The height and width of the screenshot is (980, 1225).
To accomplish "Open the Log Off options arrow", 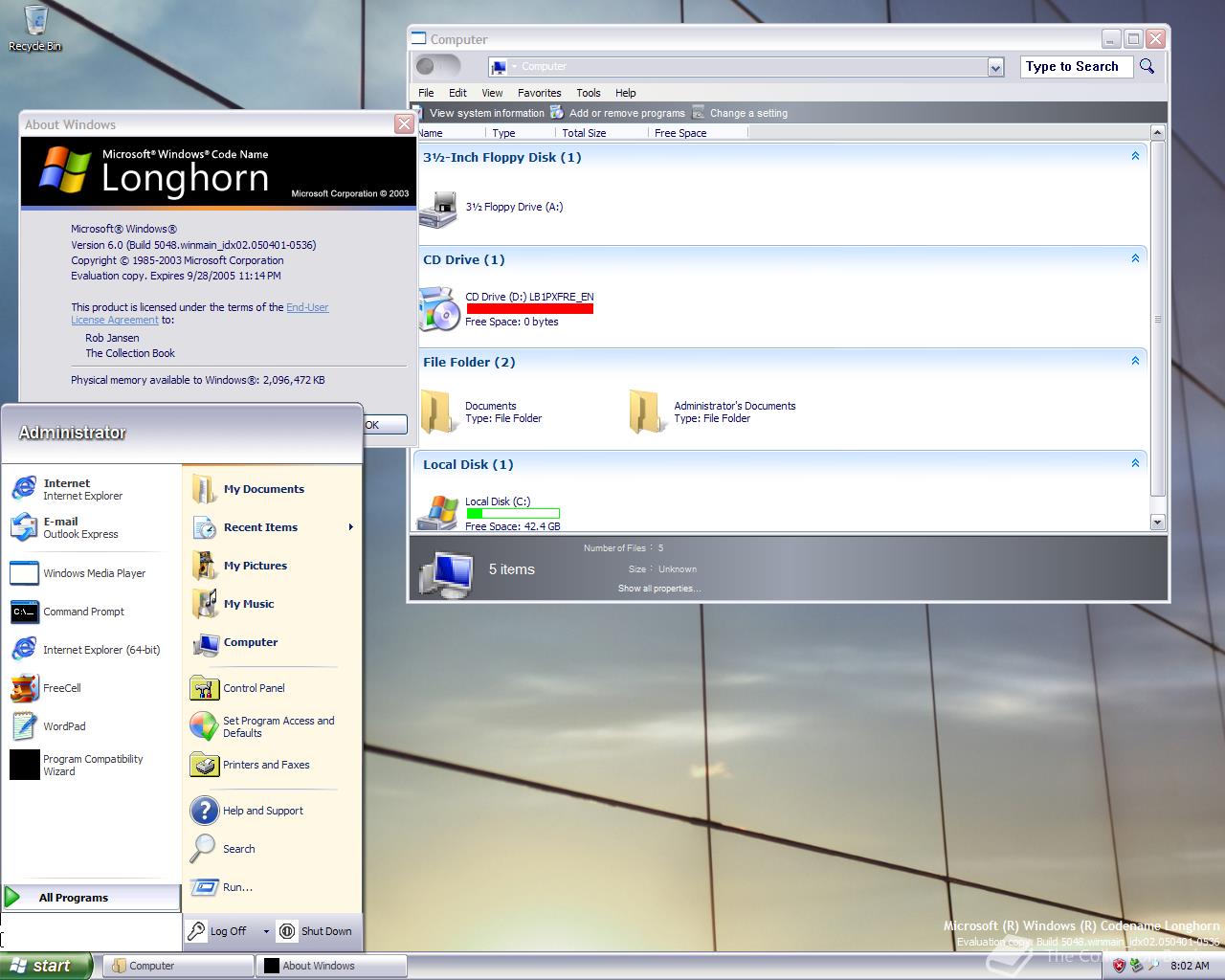I will [266, 931].
